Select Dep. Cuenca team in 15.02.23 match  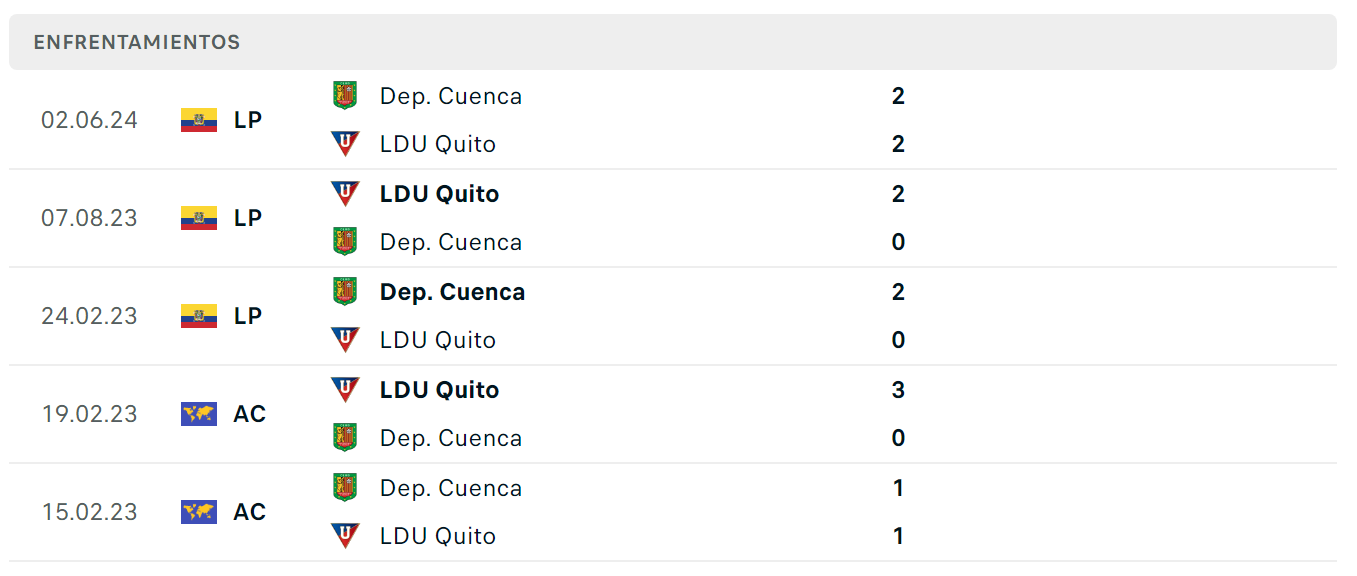(451, 488)
